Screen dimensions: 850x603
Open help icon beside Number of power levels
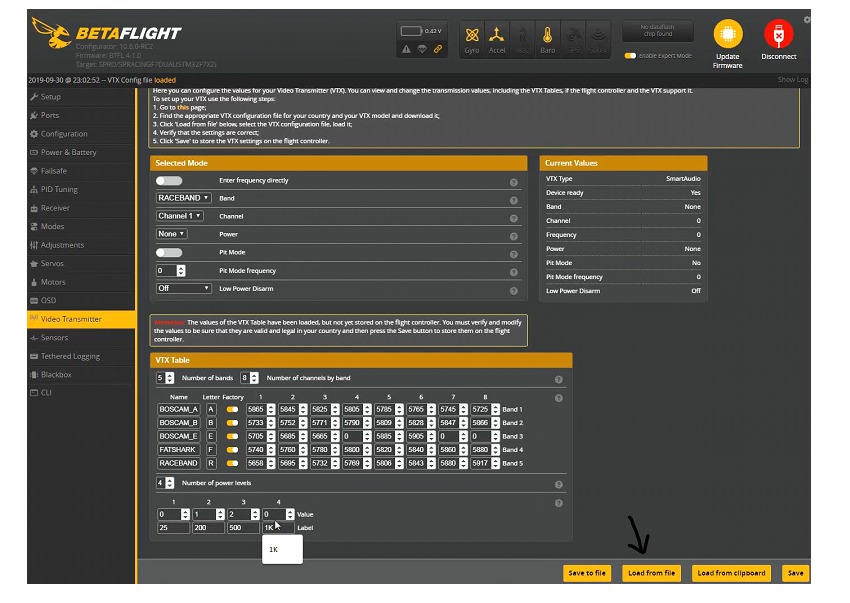point(558,485)
